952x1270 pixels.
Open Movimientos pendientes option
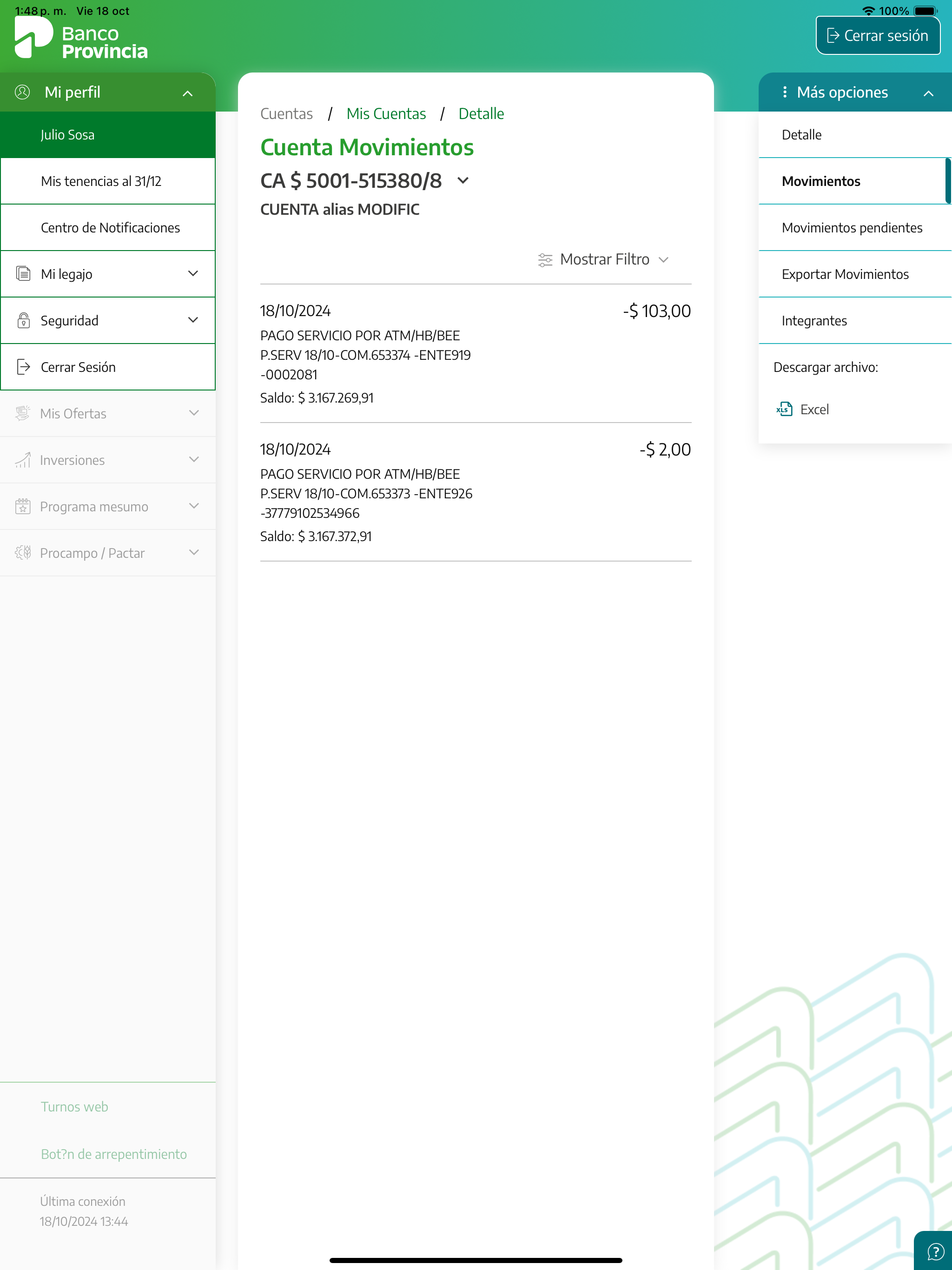pyautogui.click(x=852, y=228)
